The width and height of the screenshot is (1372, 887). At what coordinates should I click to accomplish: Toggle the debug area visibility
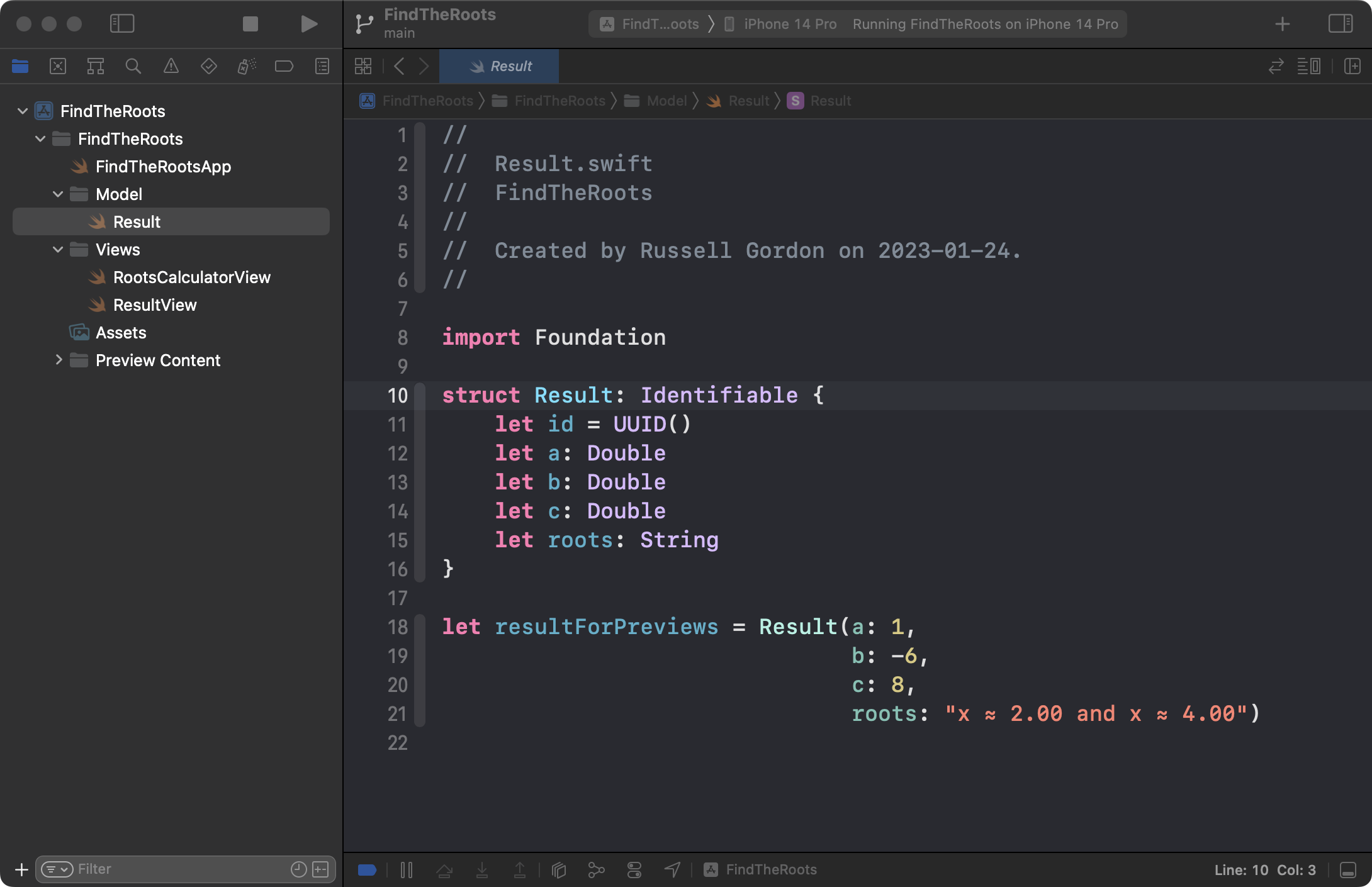coord(1347,869)
